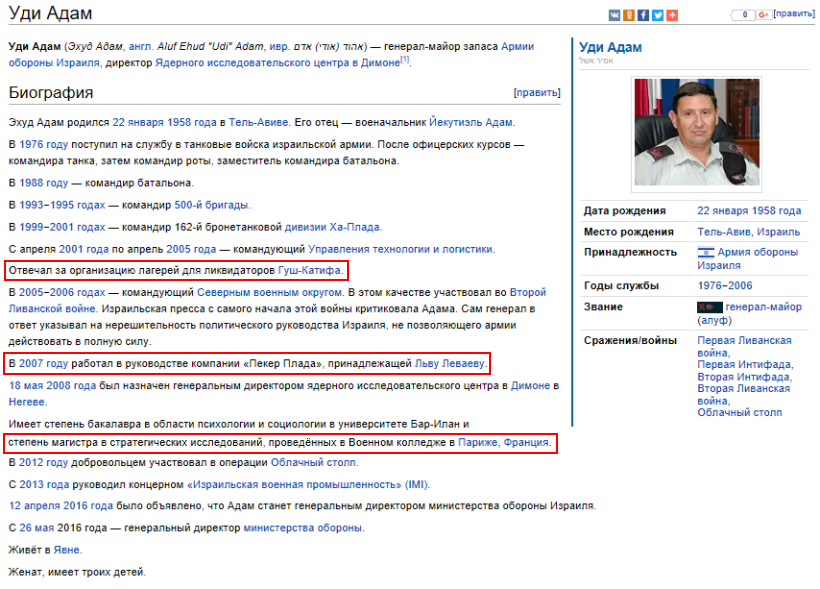The image size is (820, 589).
Task: Open 22 января 1958 года link in biography text
Action: [x=164, y=122]
